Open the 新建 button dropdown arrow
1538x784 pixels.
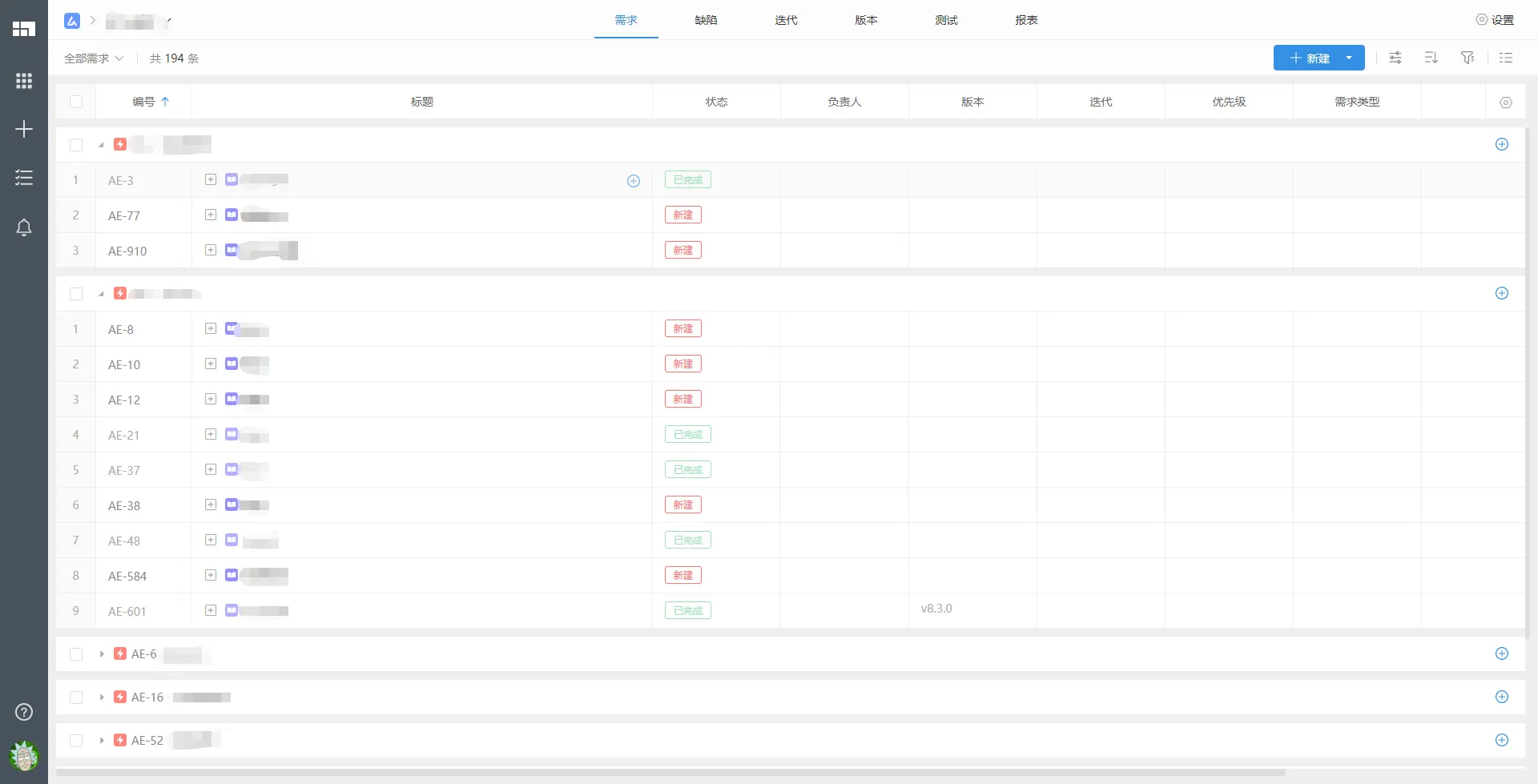point(1350,58)
